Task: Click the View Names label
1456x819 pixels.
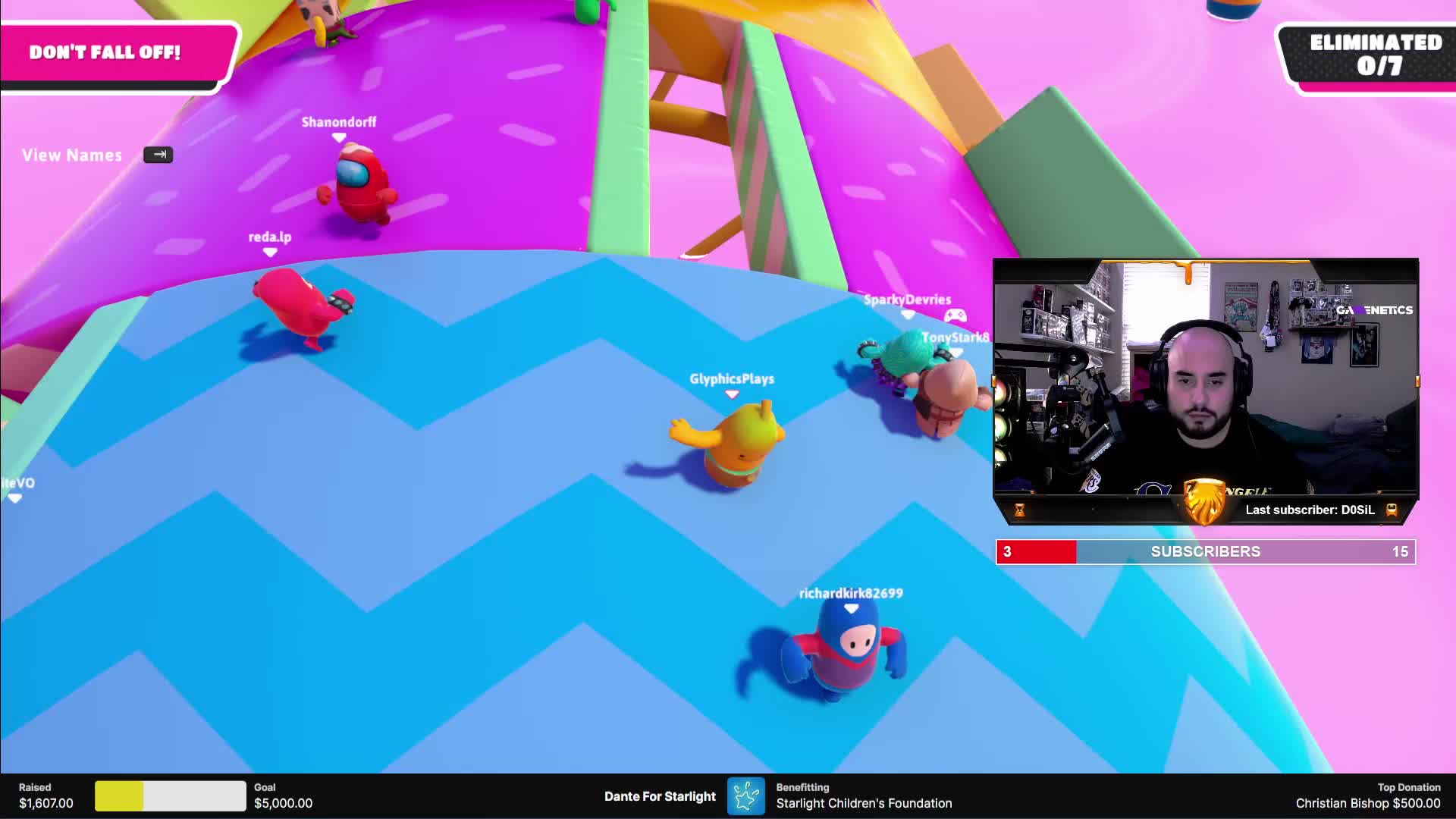Action: pos(72,155)
